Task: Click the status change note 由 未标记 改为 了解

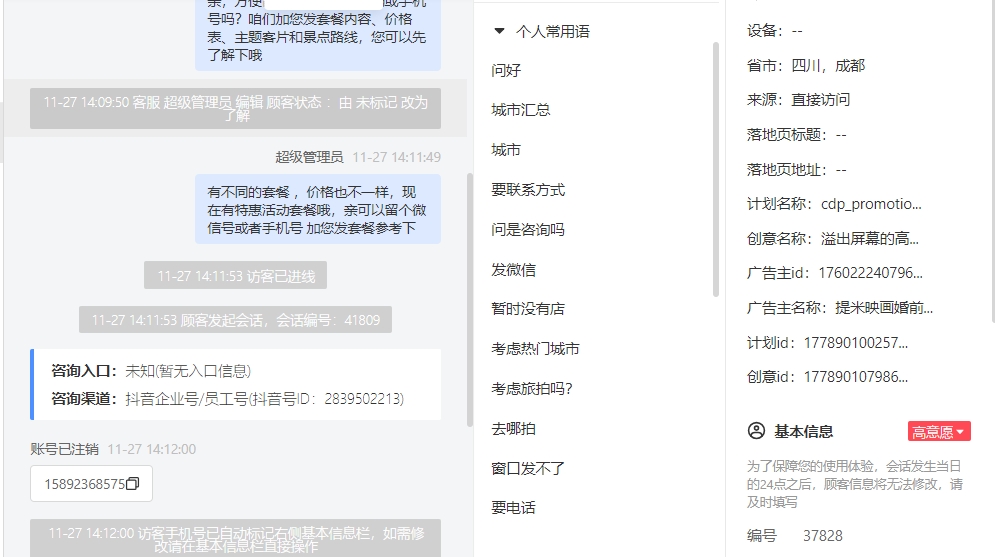Action: pos(235,108)
